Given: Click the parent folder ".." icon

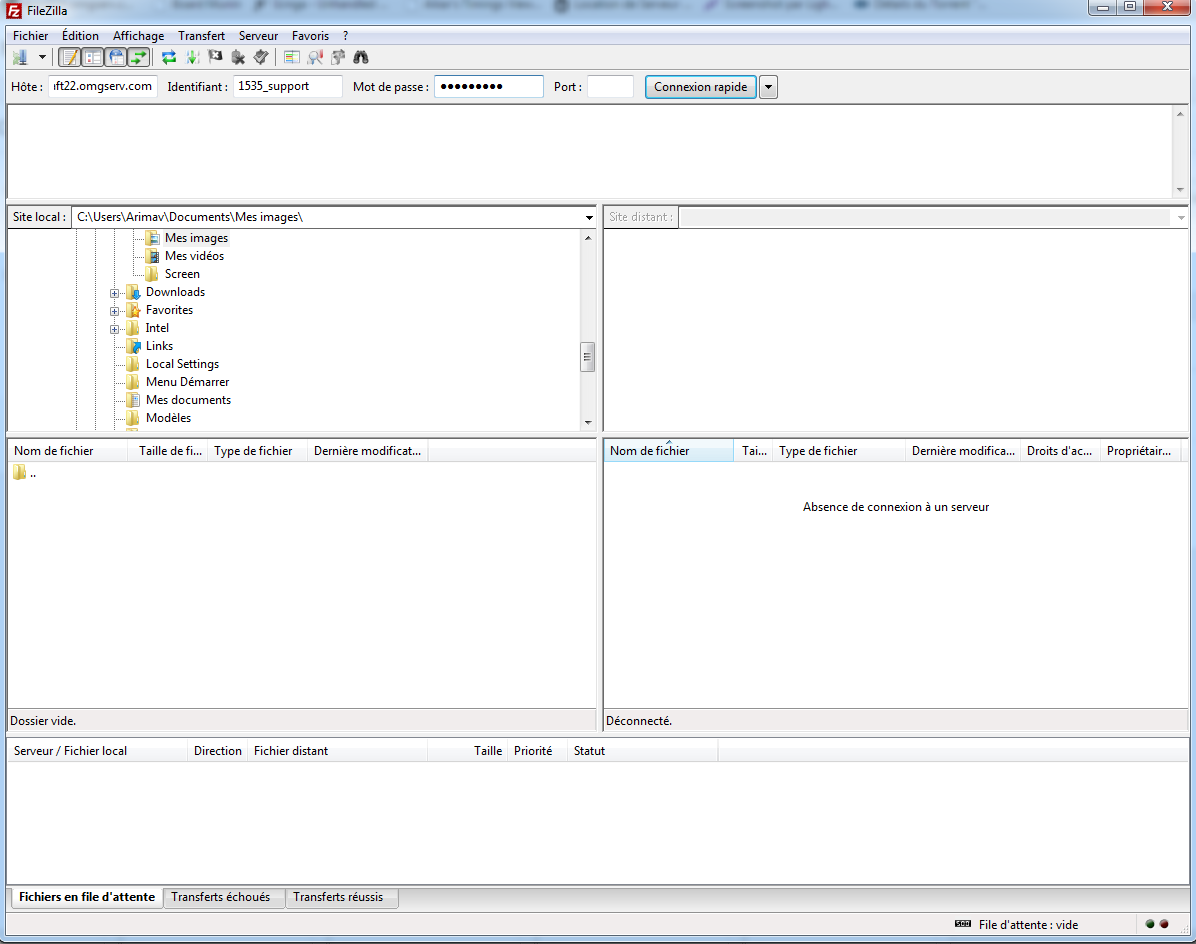Looking at the screenshot, I should click(19, 473).
